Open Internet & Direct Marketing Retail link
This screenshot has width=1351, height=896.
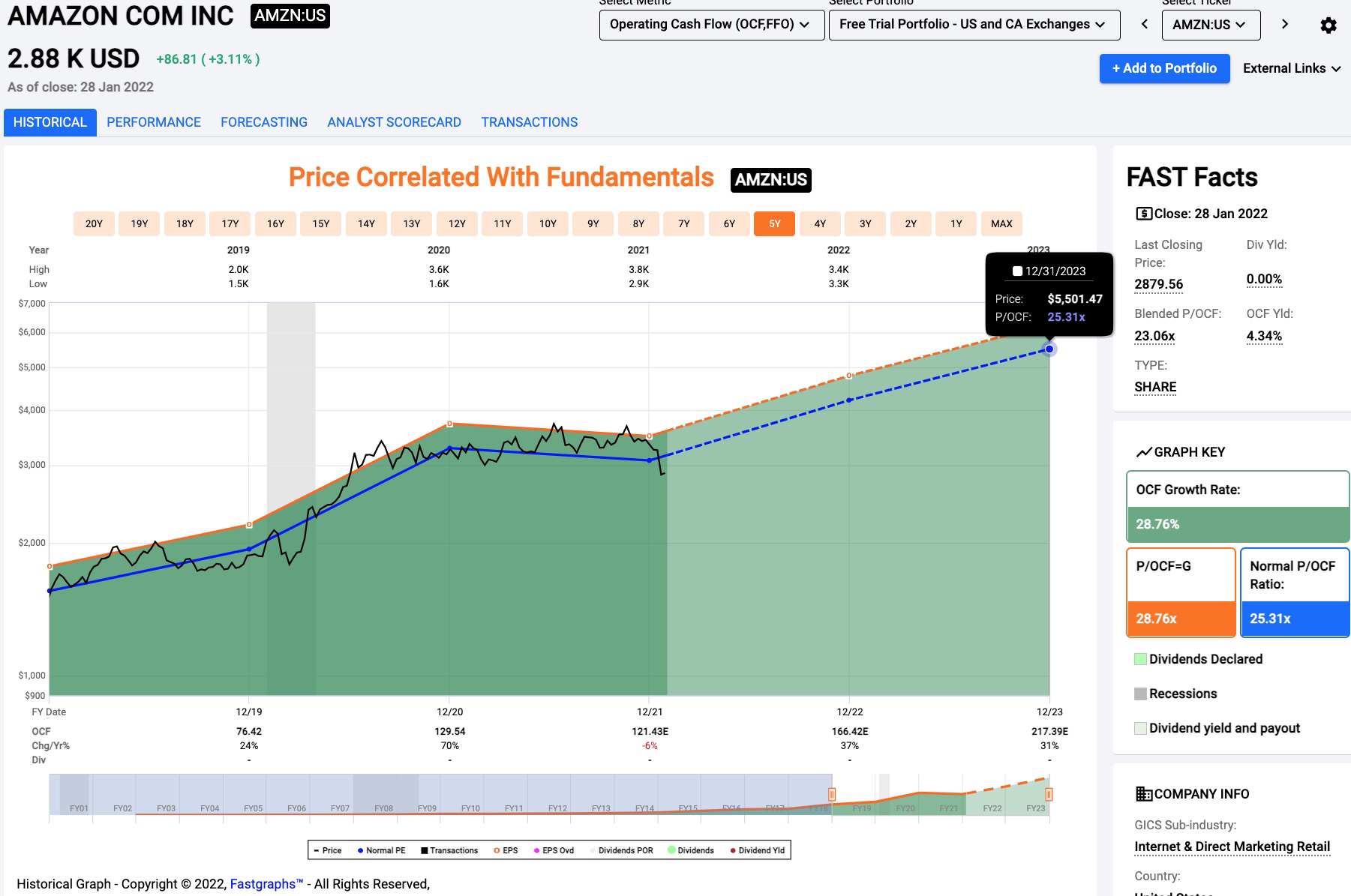[x=1232, y=847]
